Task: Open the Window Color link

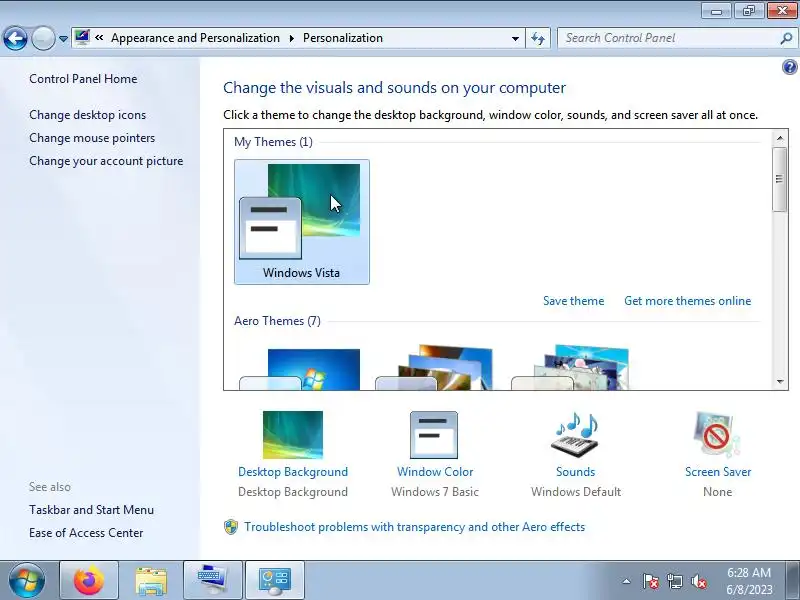Action: [x=435, y=472]
